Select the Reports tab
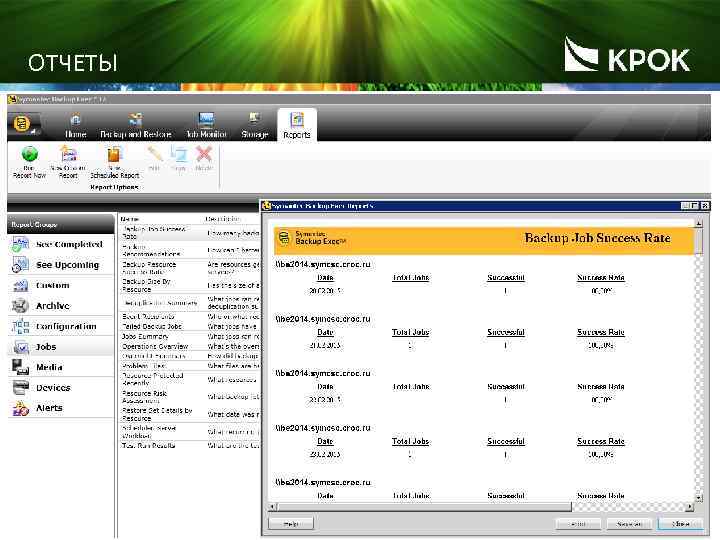720x540 pixels. coord(297,125)
